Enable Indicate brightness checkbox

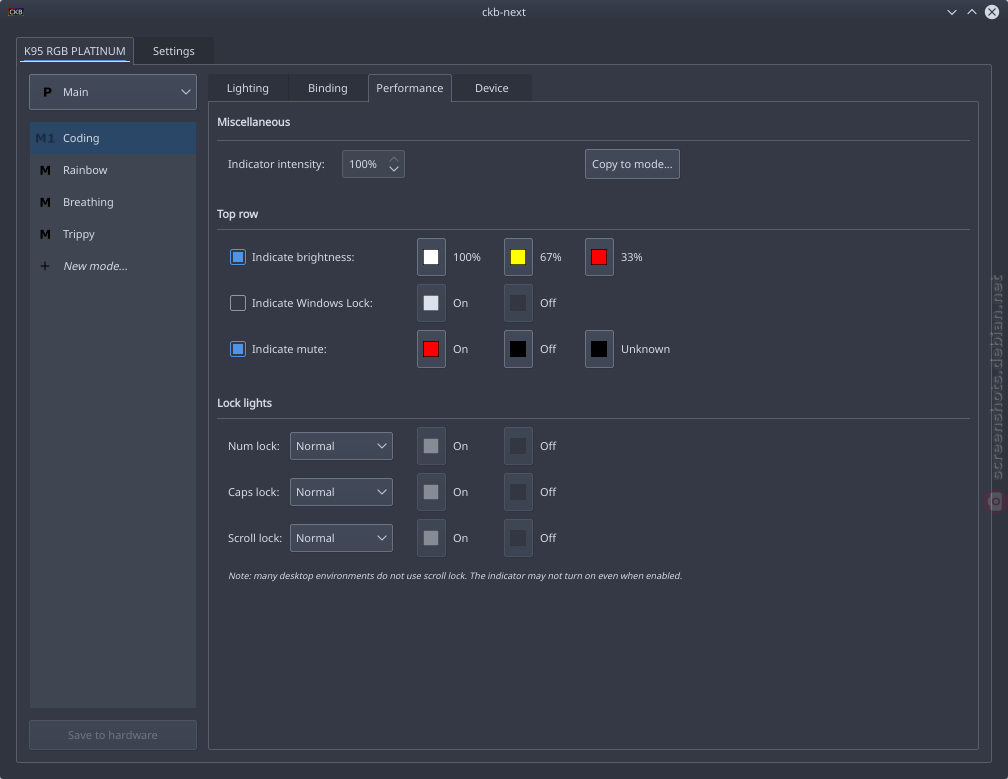pos(238,257)
